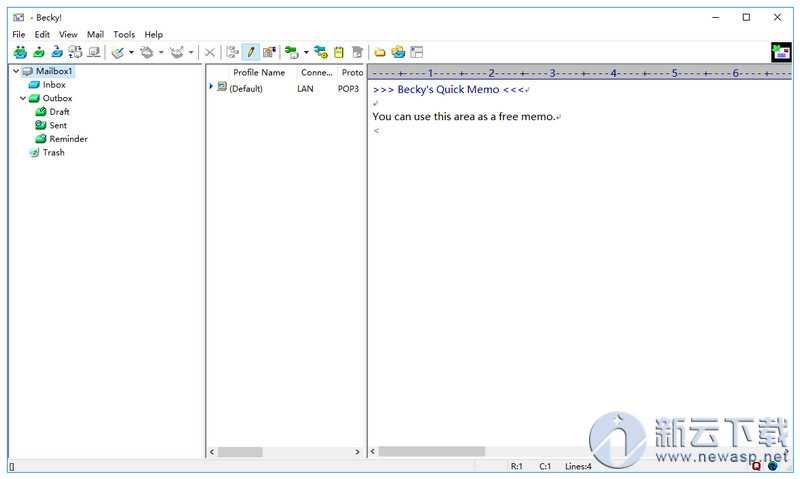The image size is (800, 479).
Task: Open the Compose message dropdown arrow
Action: [x=131, y=52]
